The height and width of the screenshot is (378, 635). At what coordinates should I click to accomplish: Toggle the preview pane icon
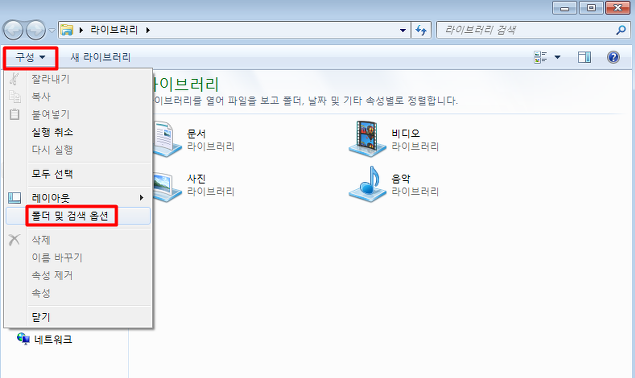tap(584, 58)
